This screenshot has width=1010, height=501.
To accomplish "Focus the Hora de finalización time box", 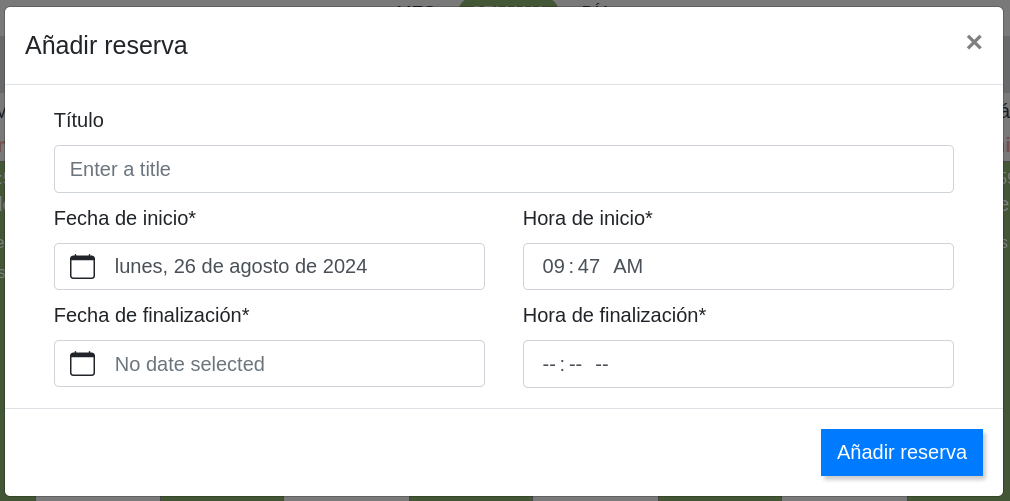I will pos(780,364).
